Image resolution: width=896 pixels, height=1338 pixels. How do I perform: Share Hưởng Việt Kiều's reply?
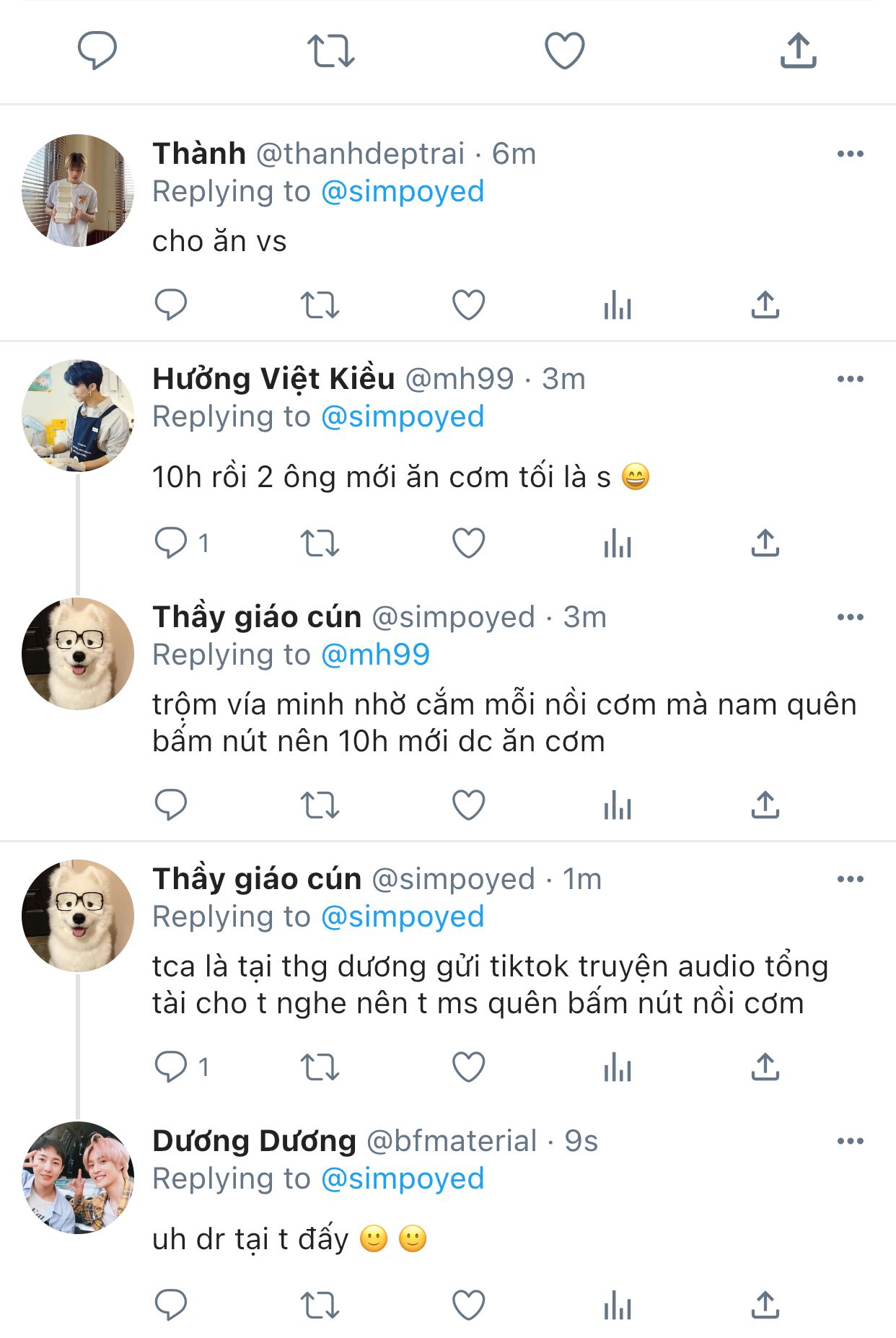(765, 543)
